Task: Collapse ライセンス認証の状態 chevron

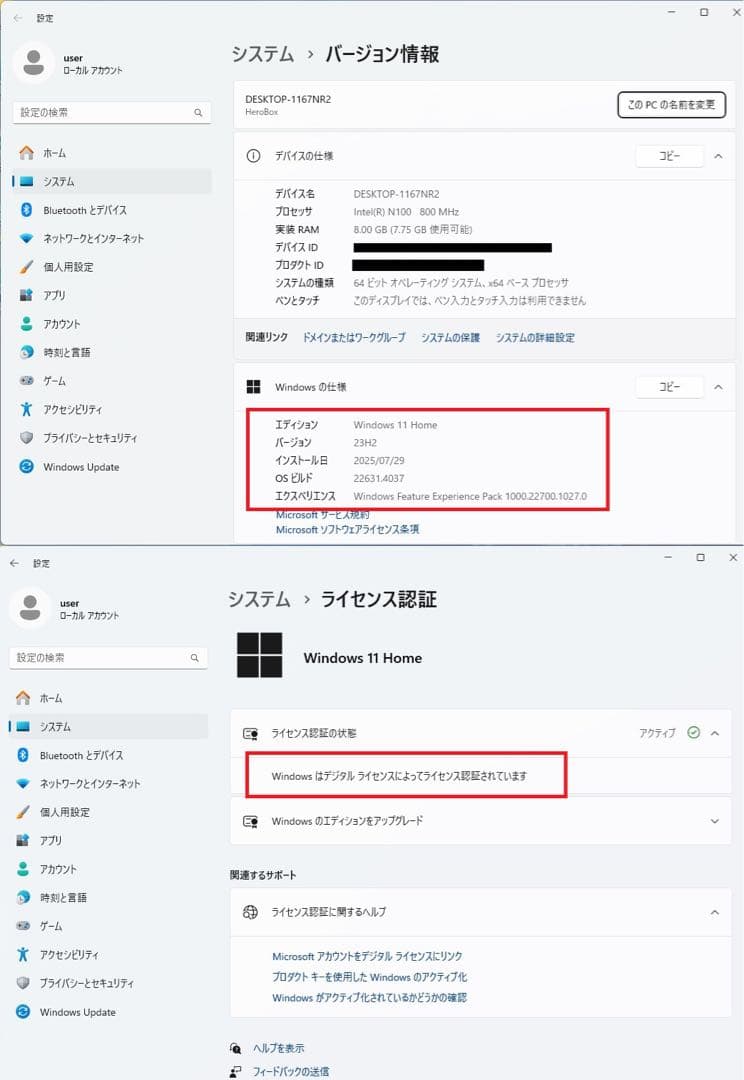Action: [715, 733]
